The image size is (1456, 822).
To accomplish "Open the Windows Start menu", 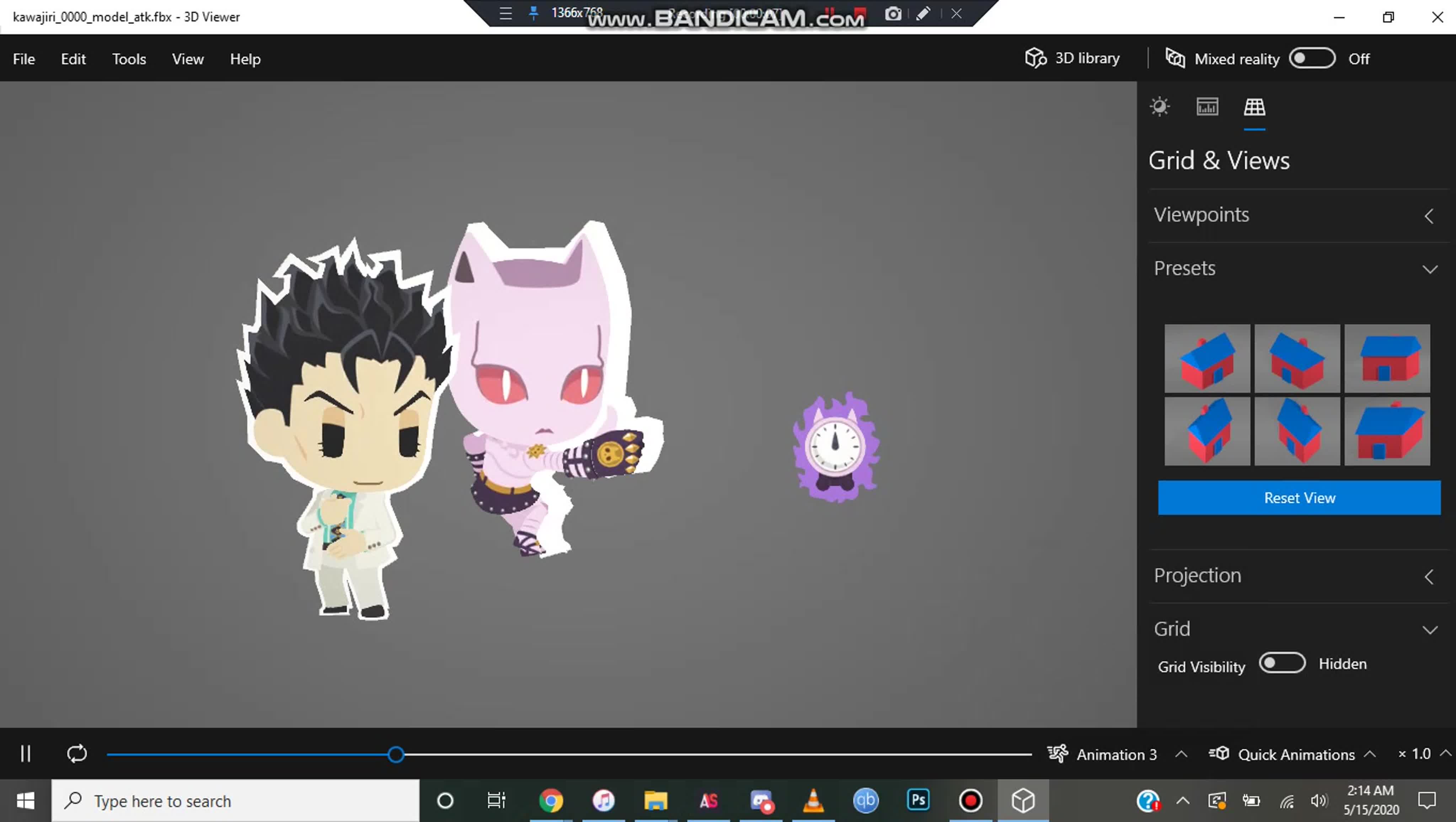I will (x=26, y=801).
